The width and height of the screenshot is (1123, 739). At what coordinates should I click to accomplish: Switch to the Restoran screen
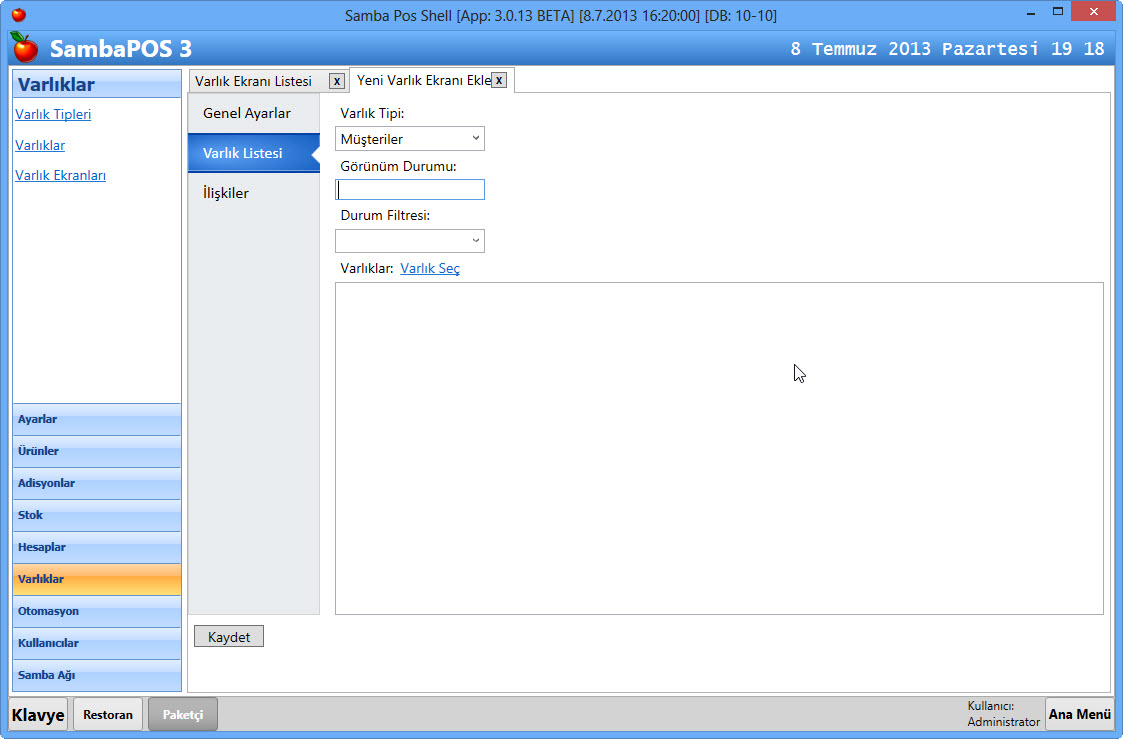(x=108, y=715)
